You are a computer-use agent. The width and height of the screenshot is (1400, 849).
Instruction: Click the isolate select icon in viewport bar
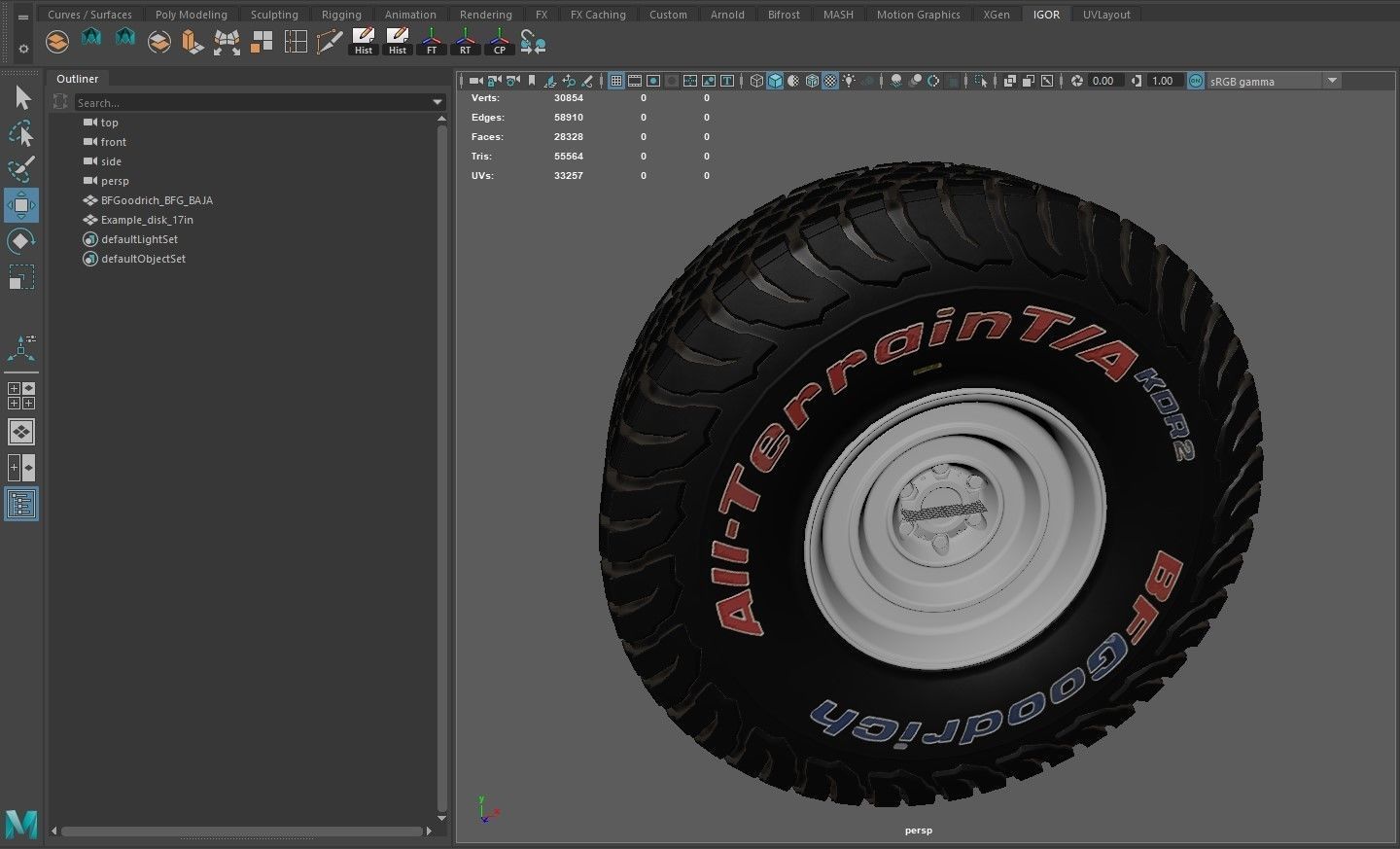980,81
